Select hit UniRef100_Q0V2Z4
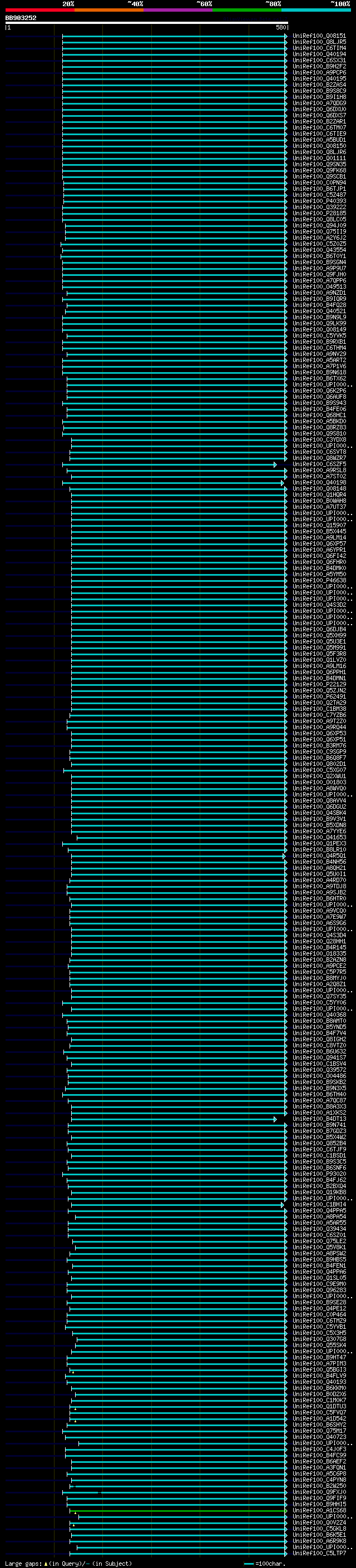 (319, 1523)
